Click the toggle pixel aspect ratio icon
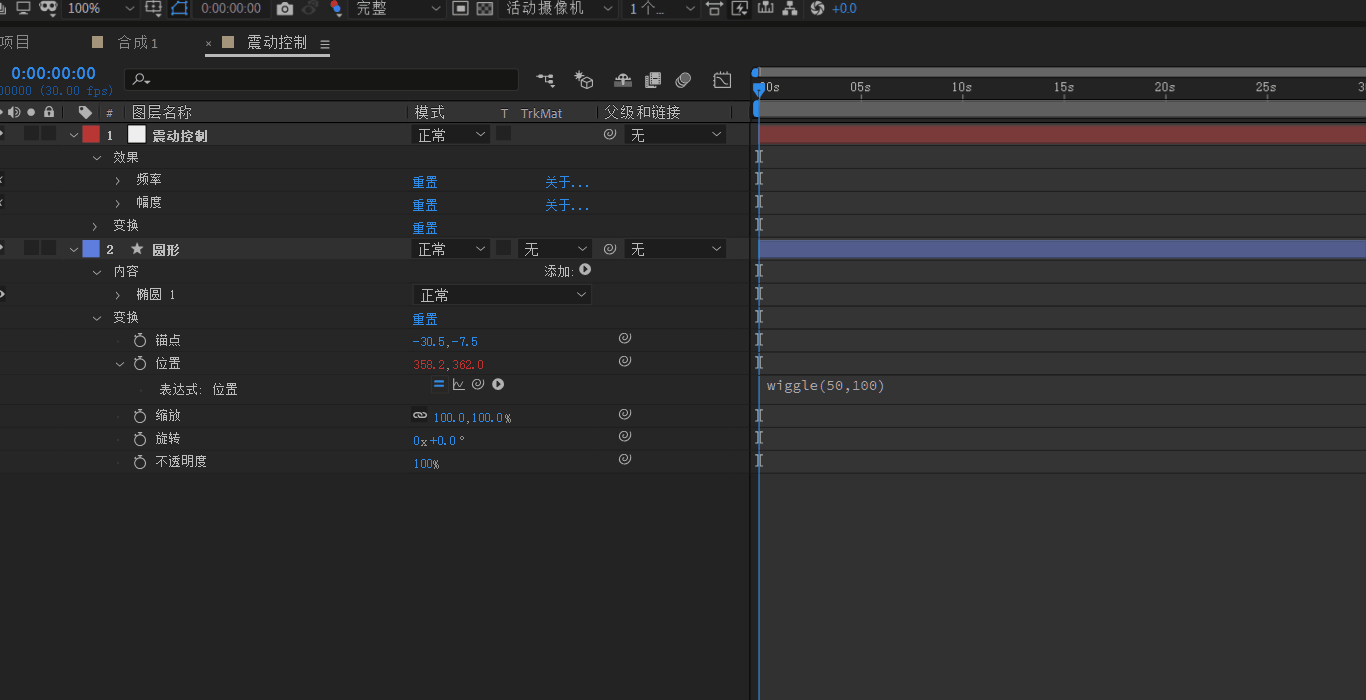1366x700 pixels. point(714,8)
